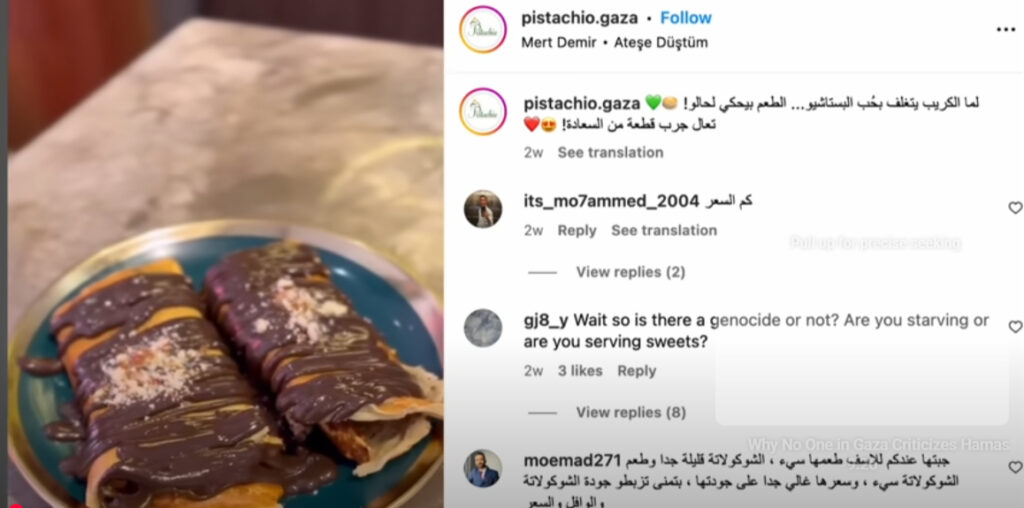The image size is (1024, 508).
Task: Open moemad271's profile avatar
Action: pyautogui.click(x=483, y=468)
